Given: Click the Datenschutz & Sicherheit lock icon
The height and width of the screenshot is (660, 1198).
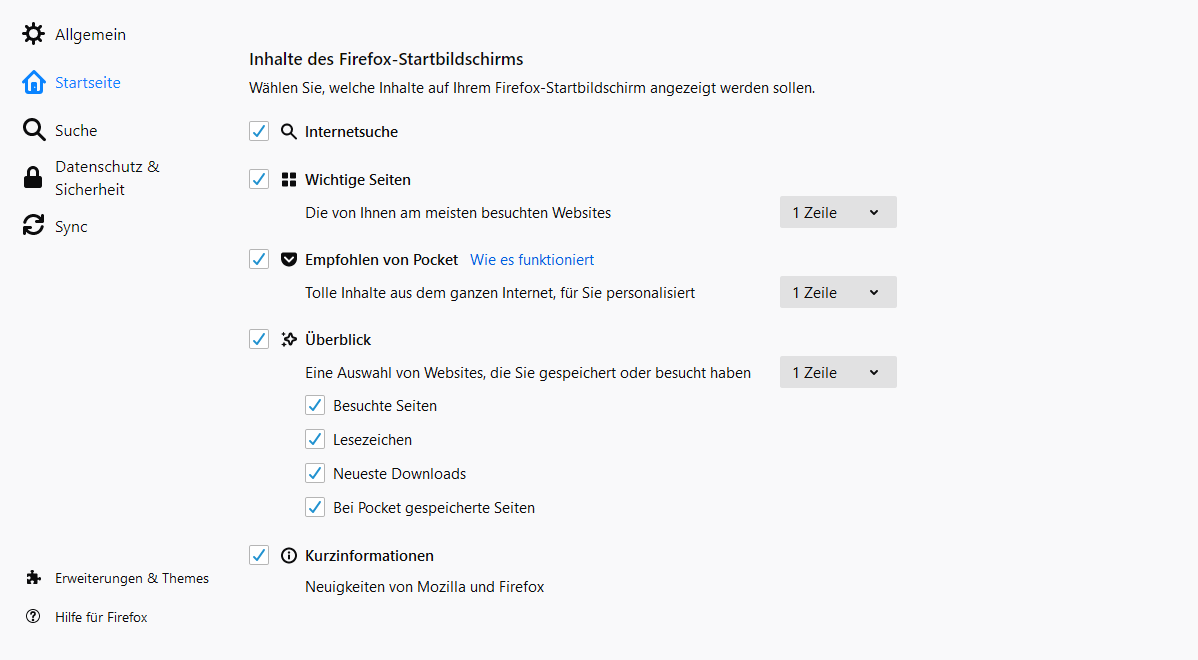Looking at the screenshot, I should (x=33, y=178).
